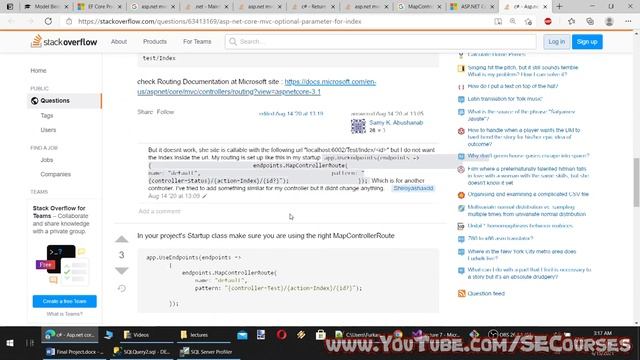
Task: Click inside the Search input field
Action: coord(380,42)
